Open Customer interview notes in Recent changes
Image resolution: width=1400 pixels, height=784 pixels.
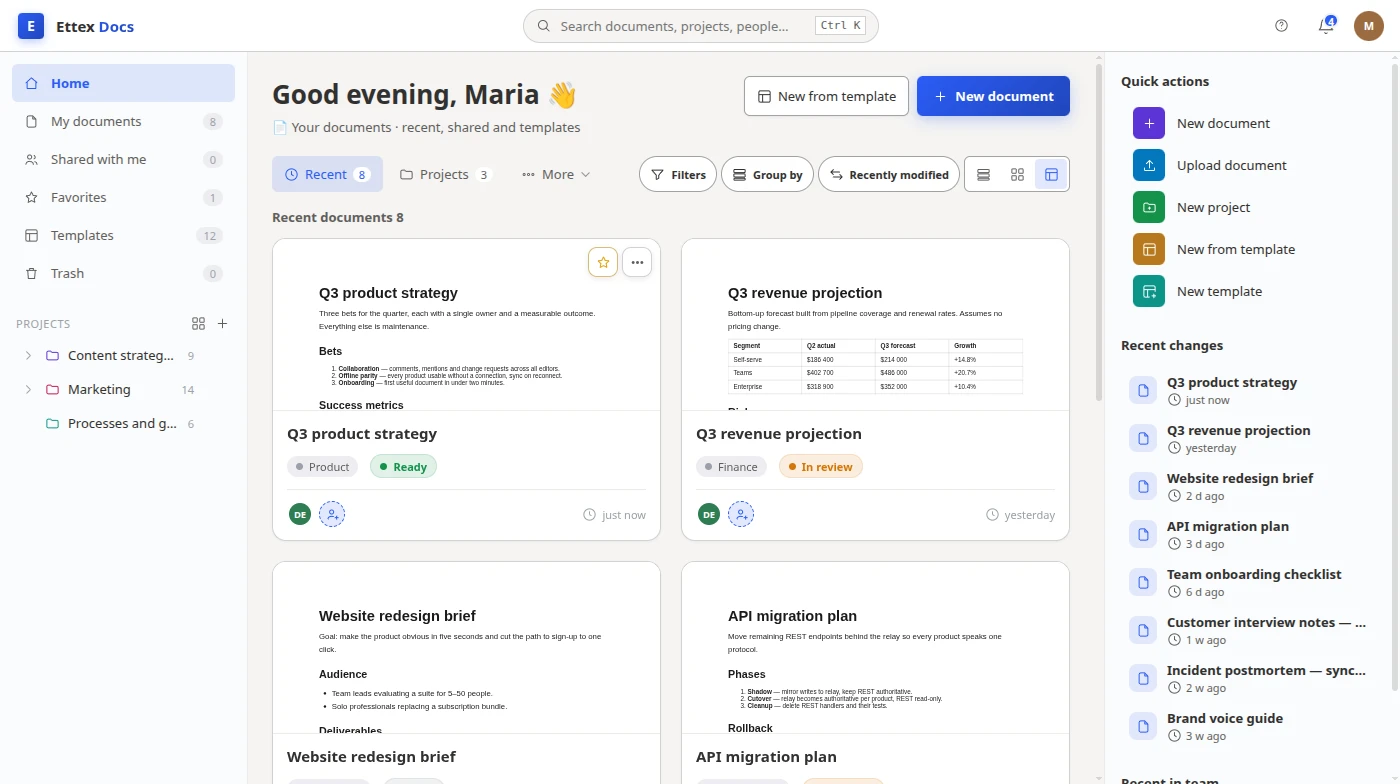point(1247,630)
